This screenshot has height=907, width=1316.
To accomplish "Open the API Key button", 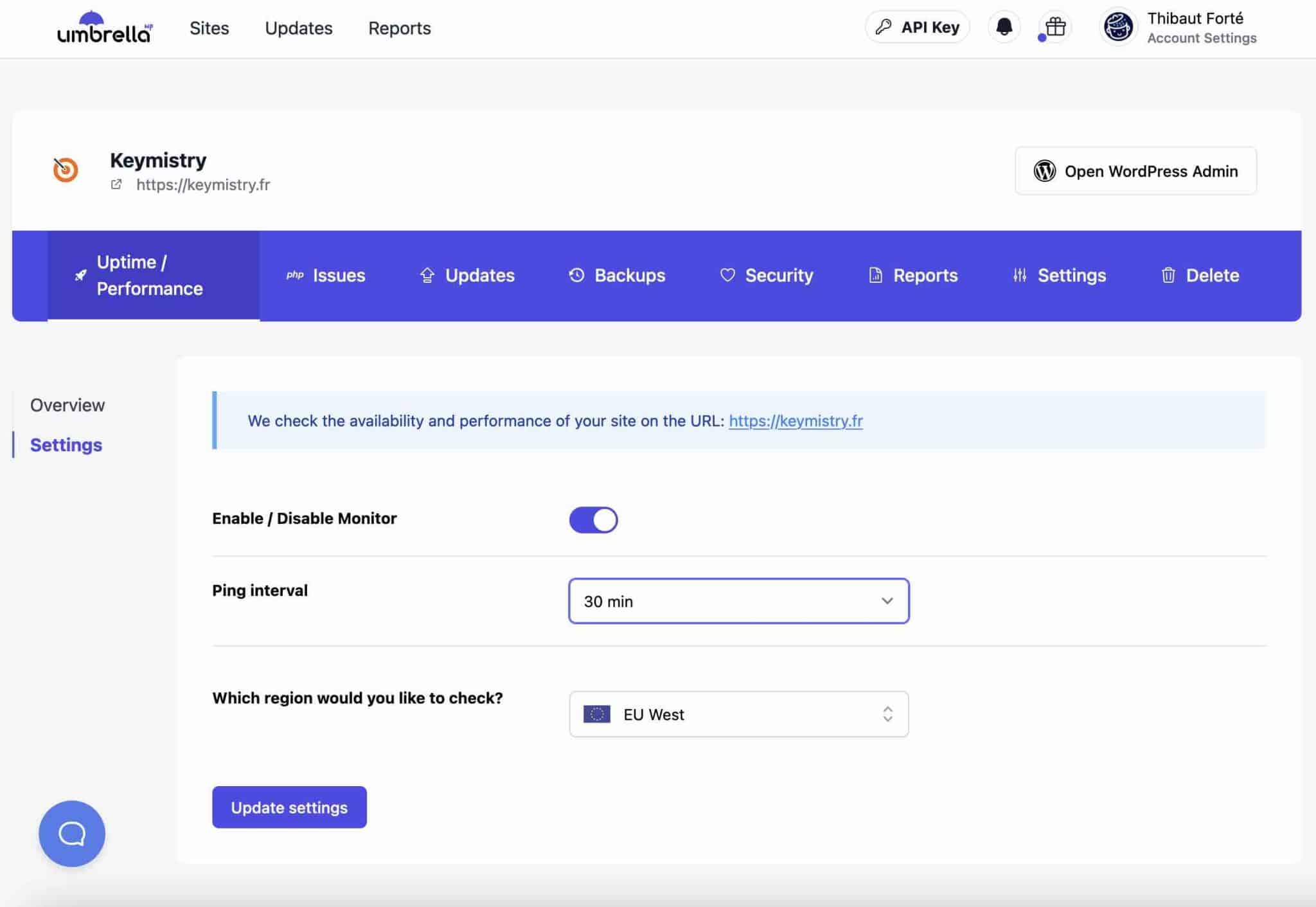I will 917,28.
